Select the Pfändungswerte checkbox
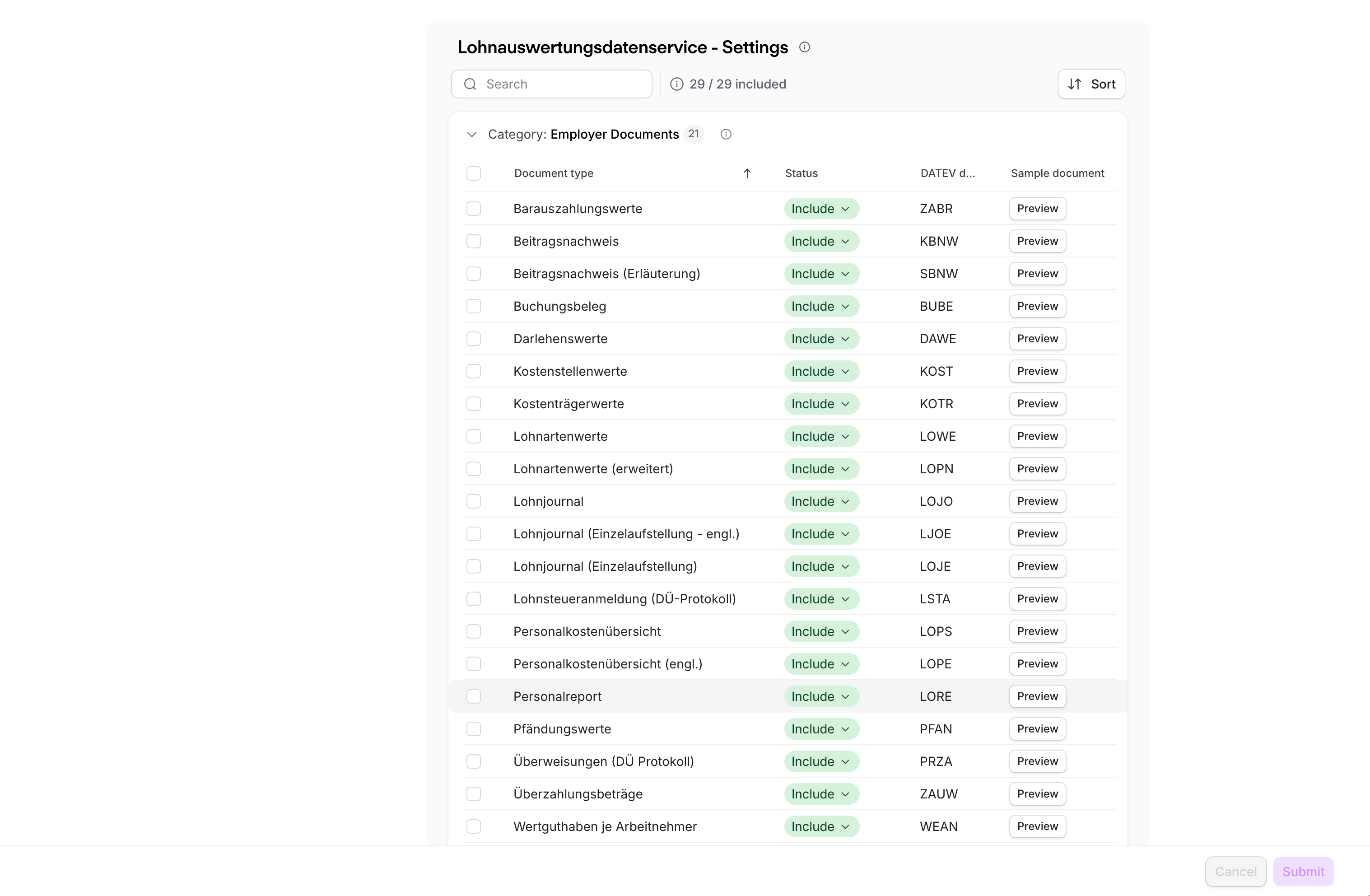The width and height of the screenshot is (1370, 896). tap(473, 728)
